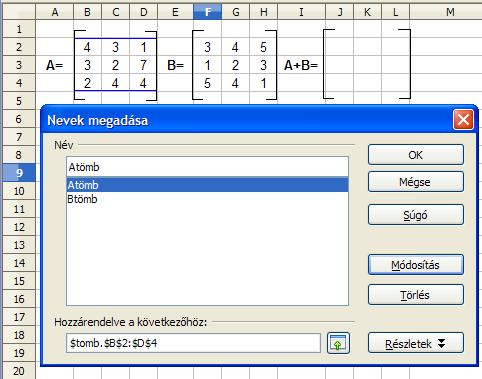
Task: Select row 1 header
Action: point(19,29)
